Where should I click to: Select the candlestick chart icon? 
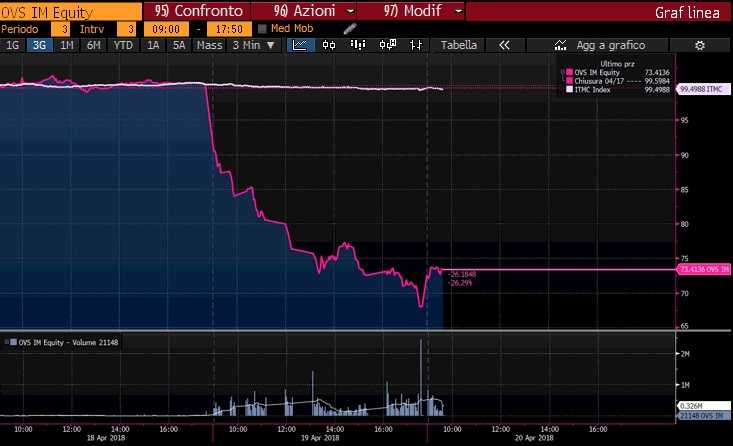329,45
